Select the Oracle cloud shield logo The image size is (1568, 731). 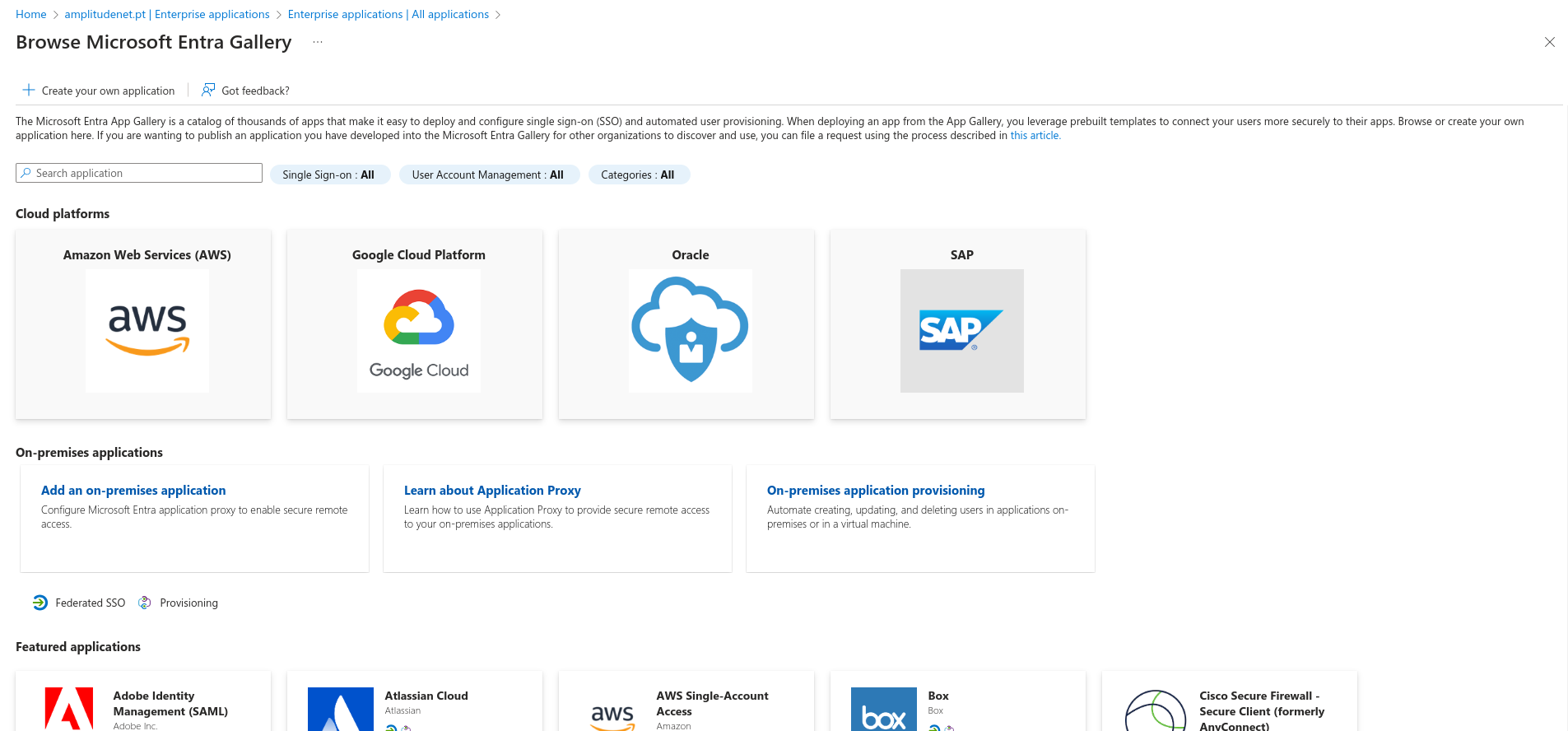[x=691, y=331]
